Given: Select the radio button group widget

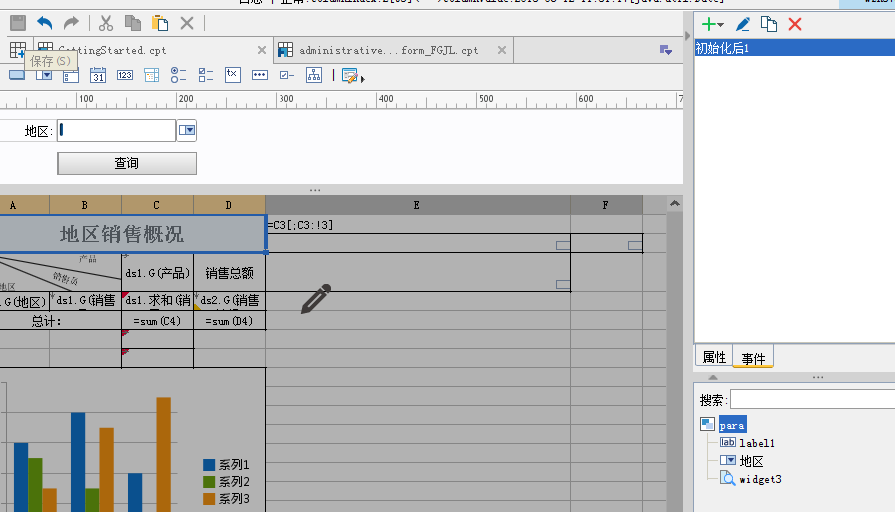Looking at the screenshot, I should [x=178, y=75].
